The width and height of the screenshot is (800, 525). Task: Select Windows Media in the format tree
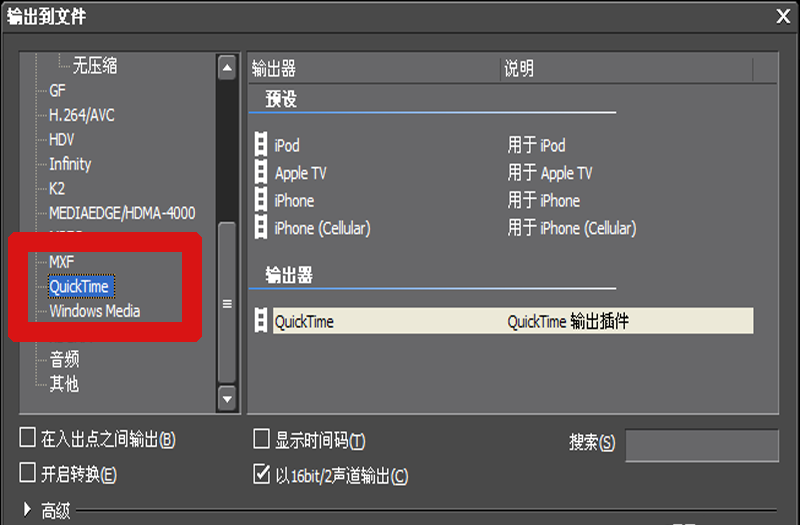95,311
